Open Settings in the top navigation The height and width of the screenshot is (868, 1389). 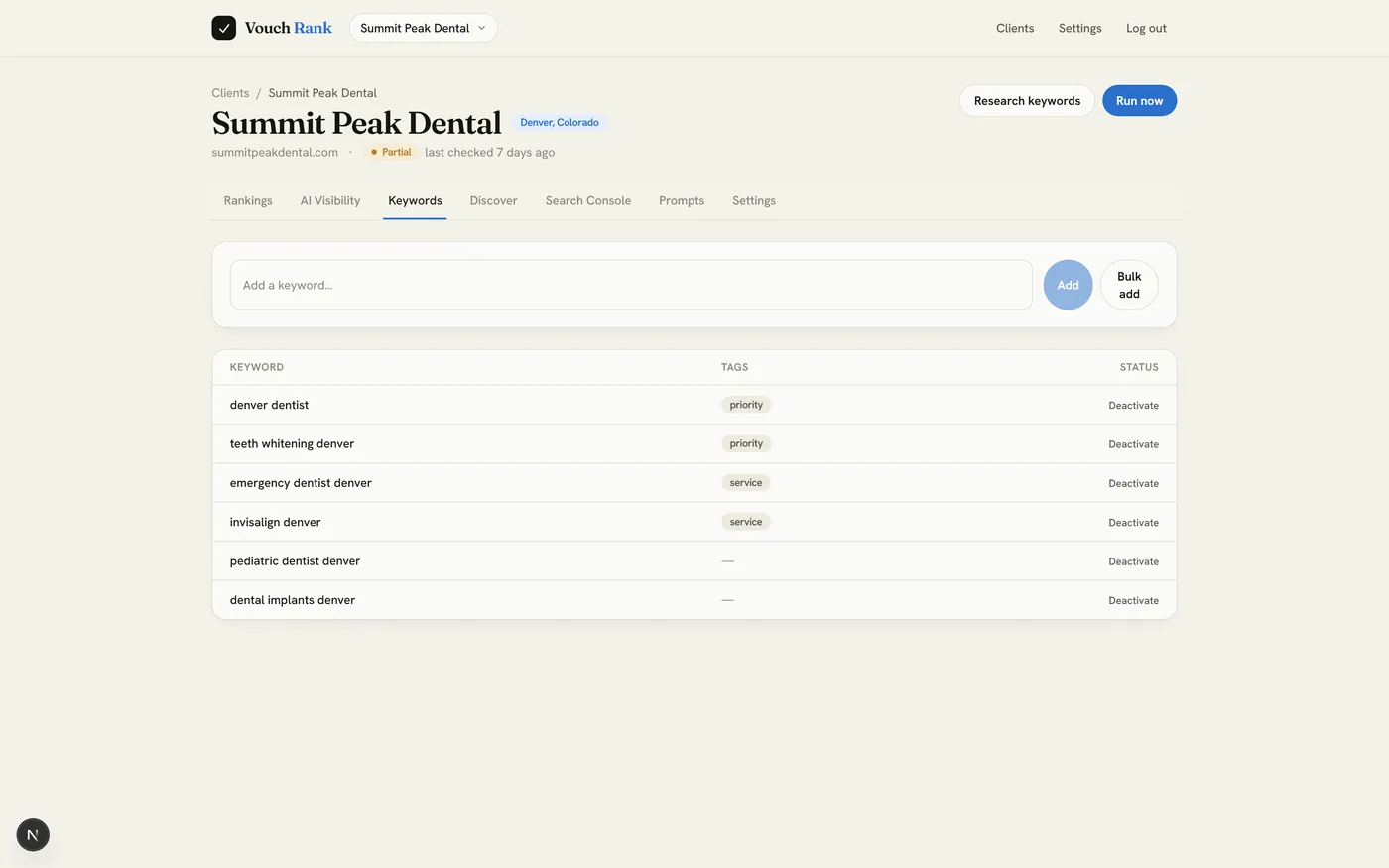point(1079,28)
